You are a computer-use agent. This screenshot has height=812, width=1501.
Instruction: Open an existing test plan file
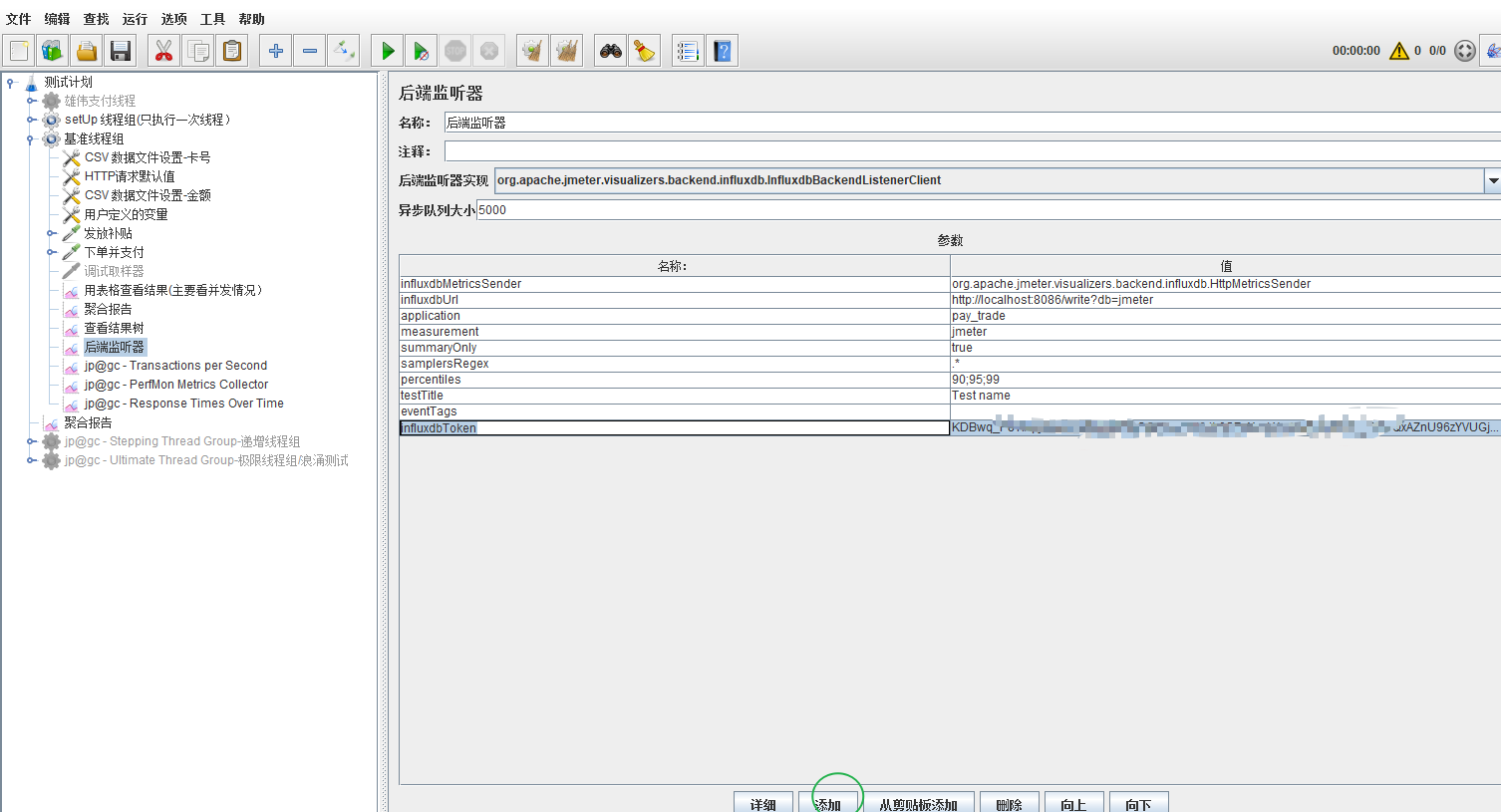pos(86,50)
